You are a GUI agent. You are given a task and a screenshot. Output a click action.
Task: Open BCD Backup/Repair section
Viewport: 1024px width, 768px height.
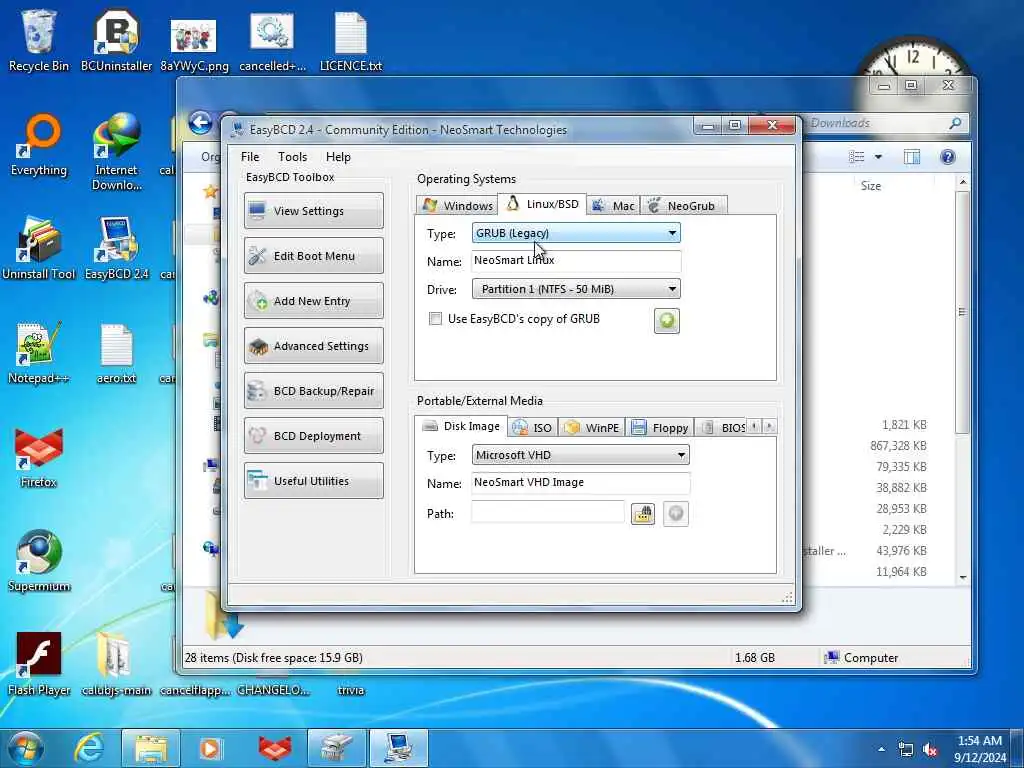pyautogui.click(x=313, y=391)
